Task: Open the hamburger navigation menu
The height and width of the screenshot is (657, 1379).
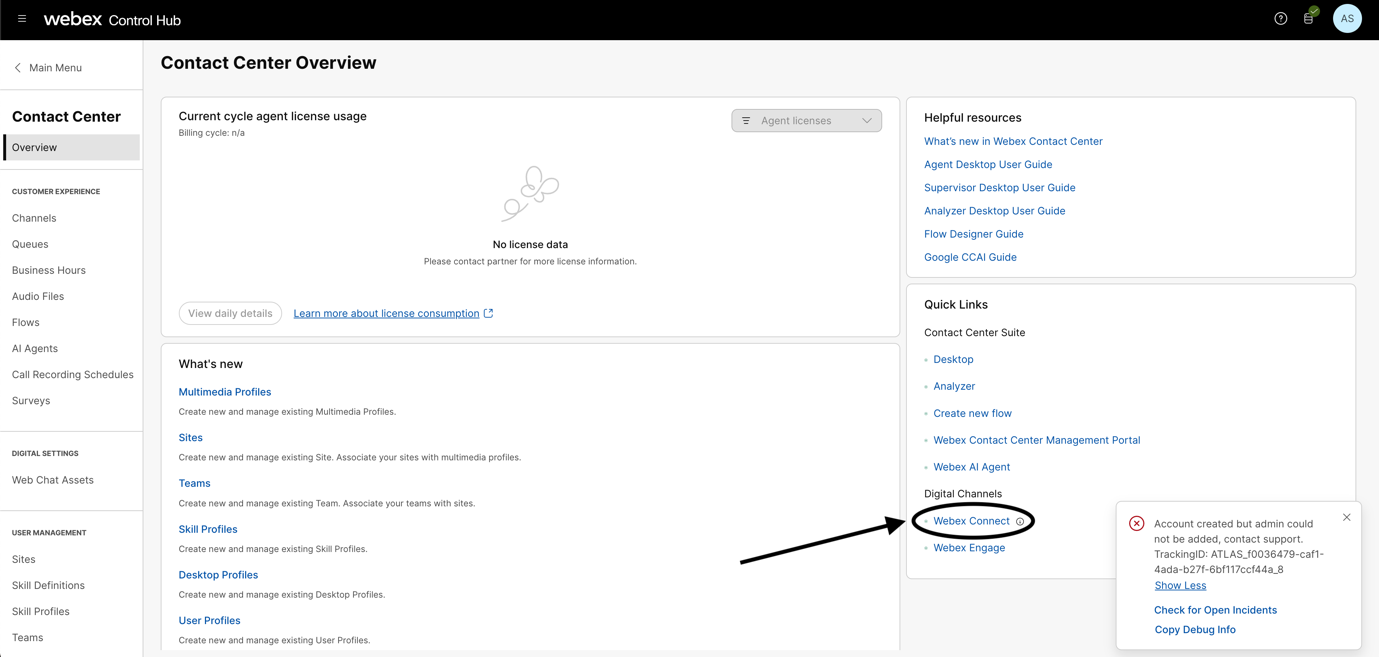Action: pos(22,19)
